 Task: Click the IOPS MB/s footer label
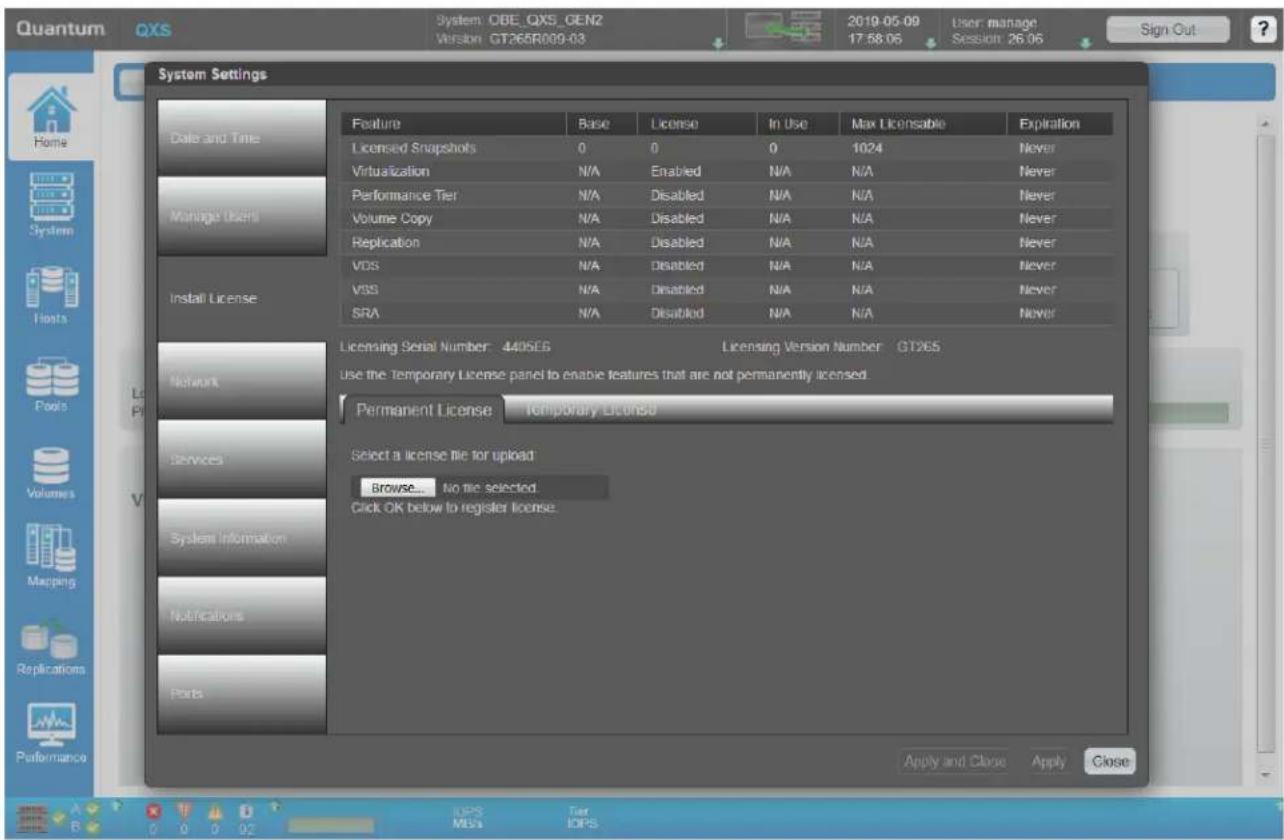click(468, 817)
